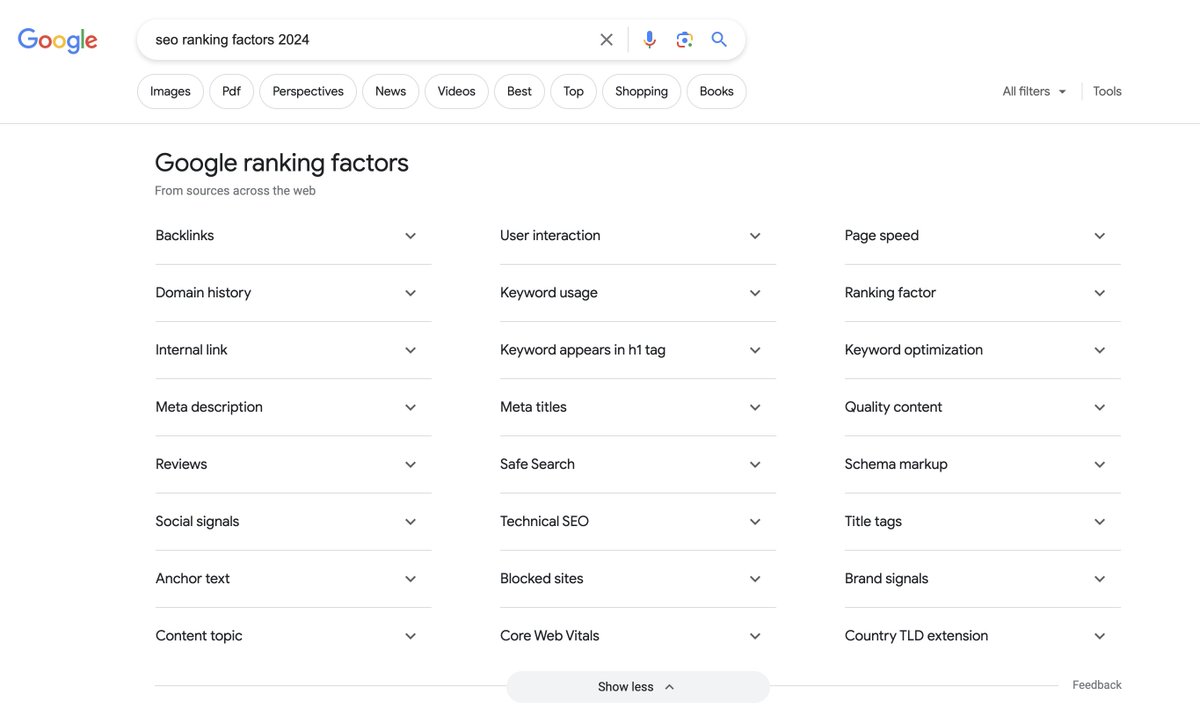
Task: Expand the Quality content chevron
Action: point(1100,407)
